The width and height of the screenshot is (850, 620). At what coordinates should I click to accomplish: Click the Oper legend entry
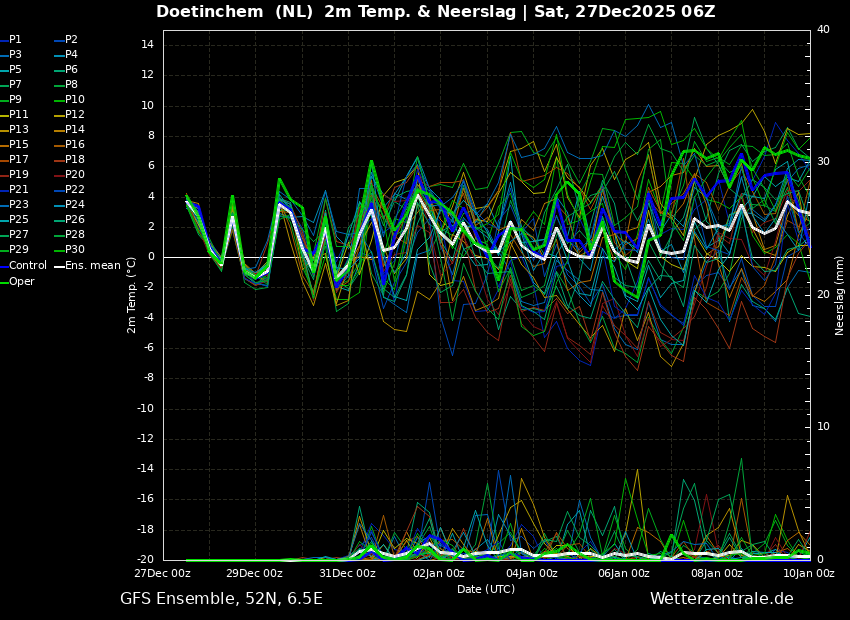[x=22, y=282]
